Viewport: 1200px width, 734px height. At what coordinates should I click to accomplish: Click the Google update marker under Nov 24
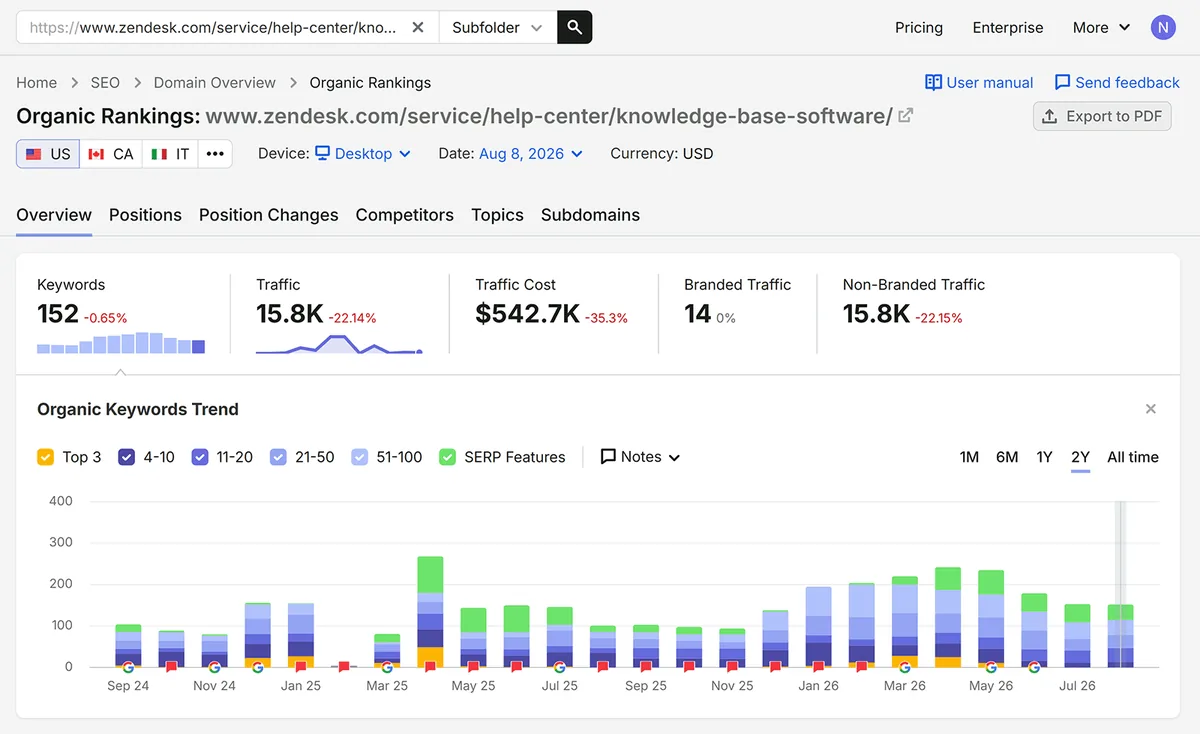click(214, 666)
